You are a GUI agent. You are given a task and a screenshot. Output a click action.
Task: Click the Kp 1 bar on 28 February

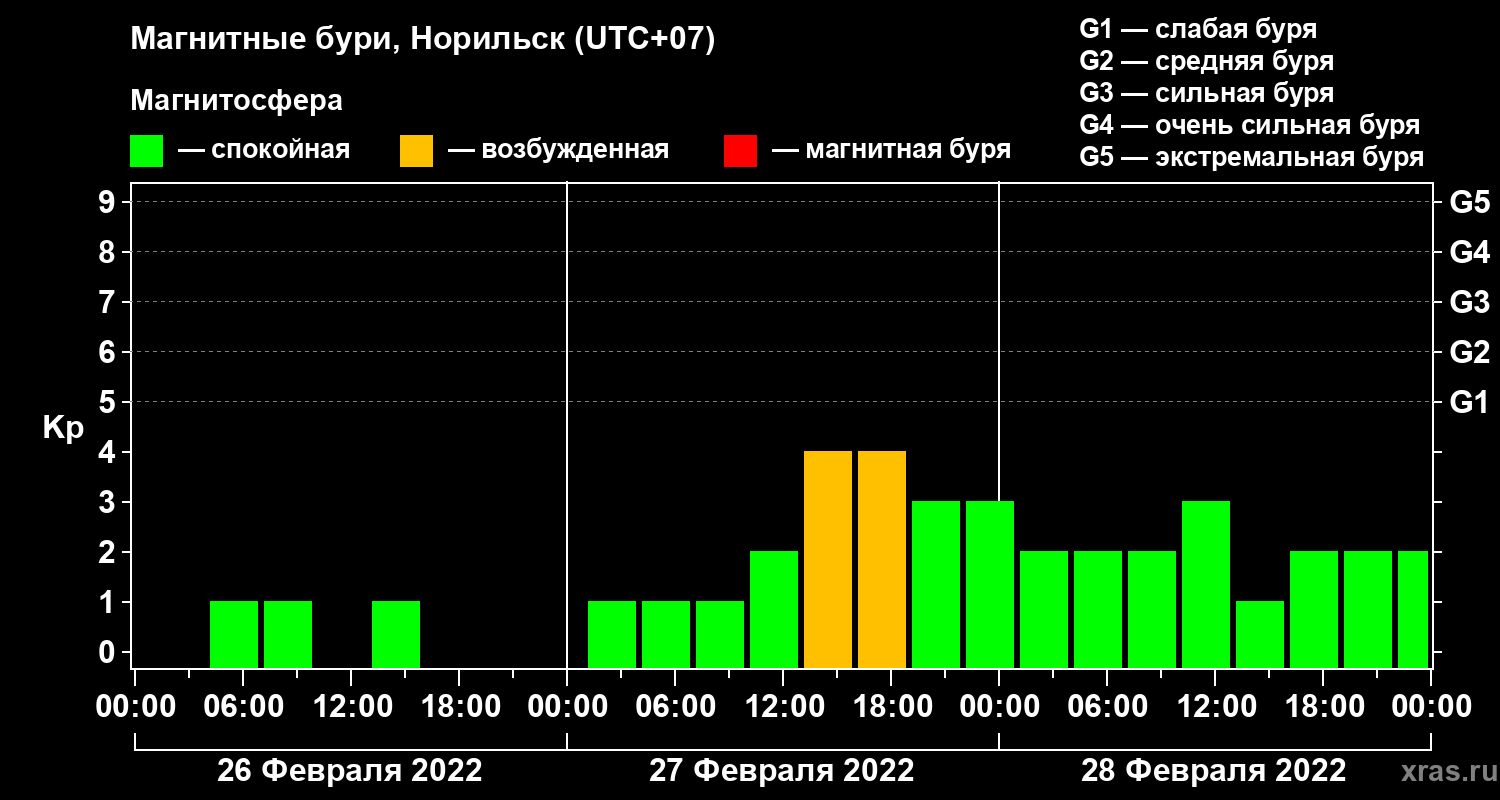click(x=1260, y=634)
